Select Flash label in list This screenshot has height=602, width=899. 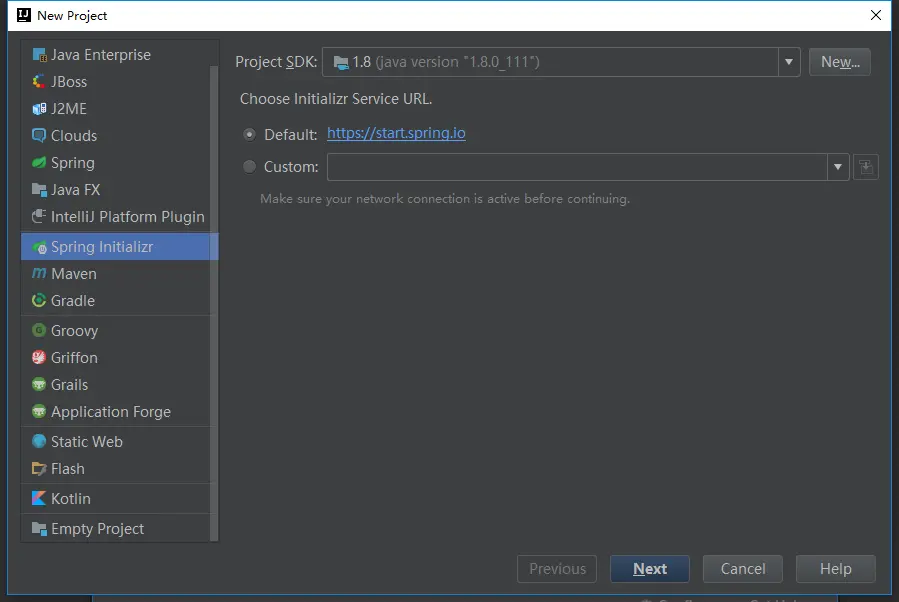tap(68, 469)
